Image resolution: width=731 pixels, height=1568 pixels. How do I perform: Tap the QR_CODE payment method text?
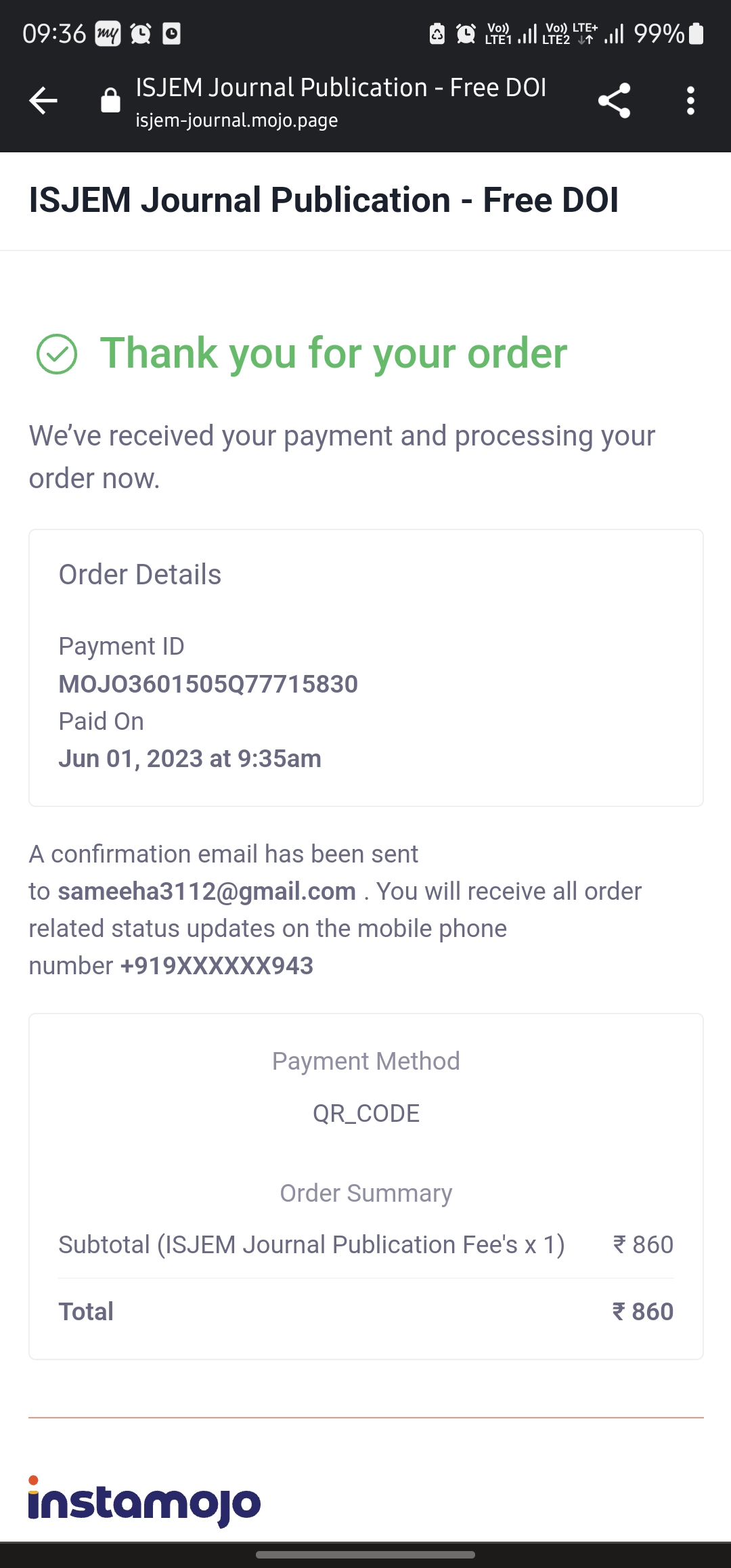365,1114
